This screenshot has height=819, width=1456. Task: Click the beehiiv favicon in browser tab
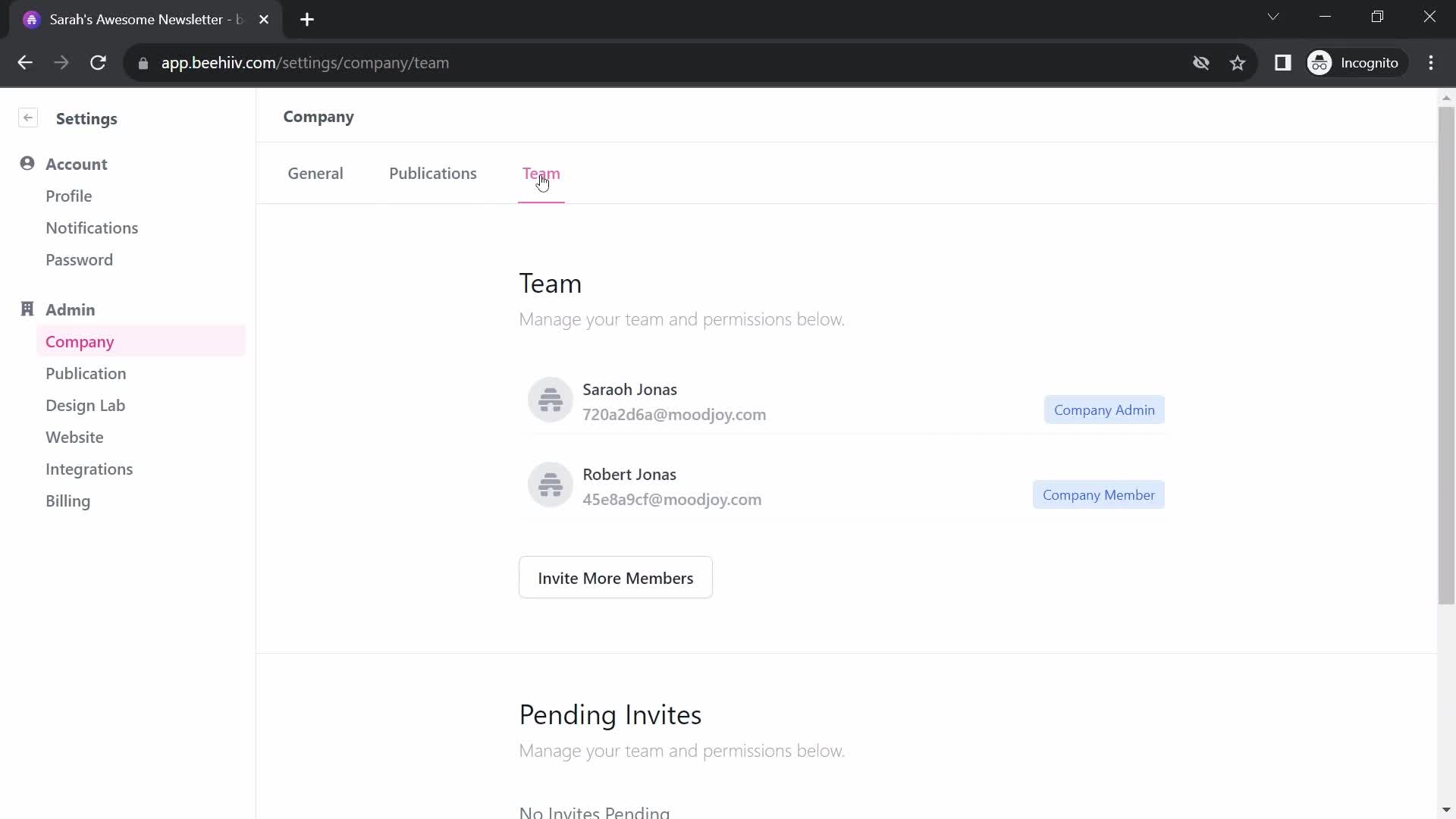pos(31,20)
